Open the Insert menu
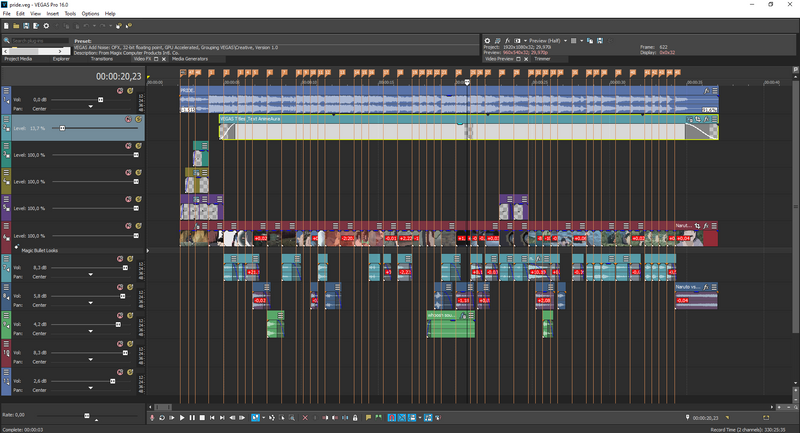Image resolution: width=800 pixels, height=433 pixels. [52, 14]
